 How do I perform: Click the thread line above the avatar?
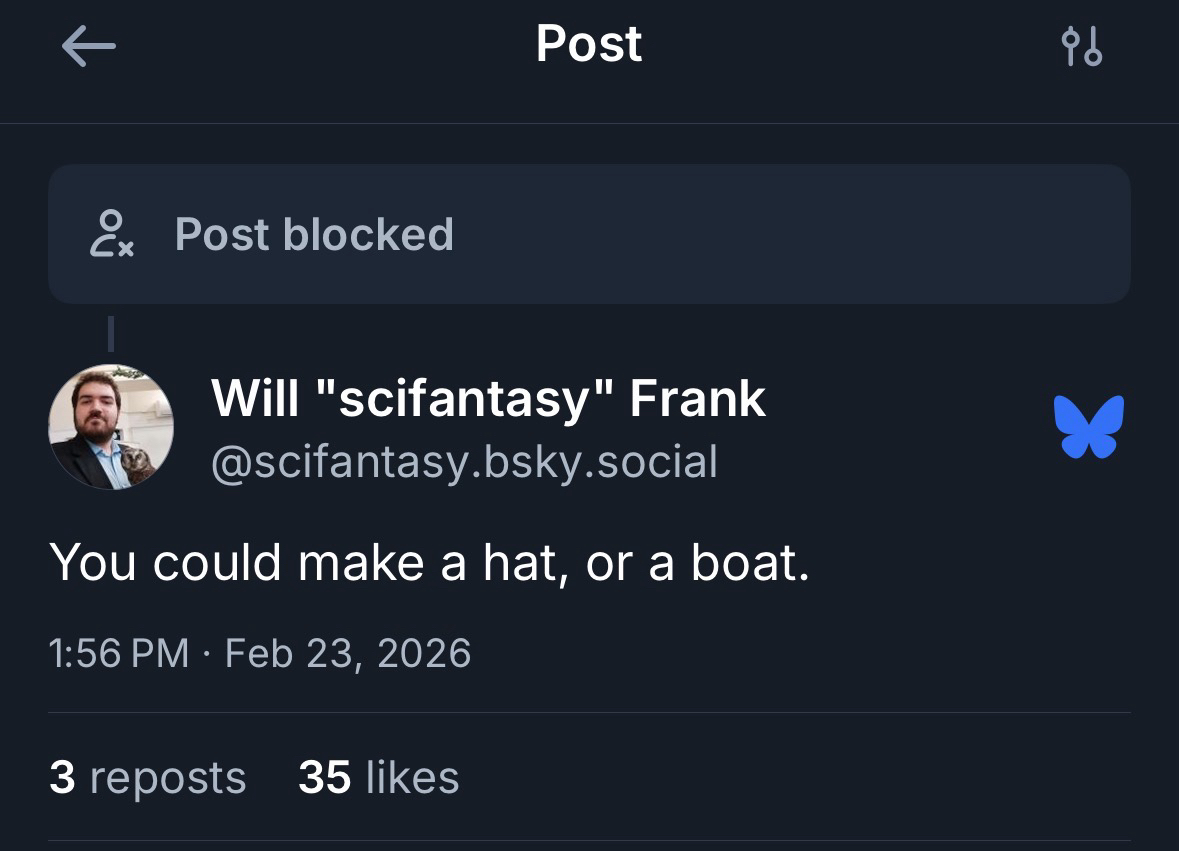[x=111, y=334]
